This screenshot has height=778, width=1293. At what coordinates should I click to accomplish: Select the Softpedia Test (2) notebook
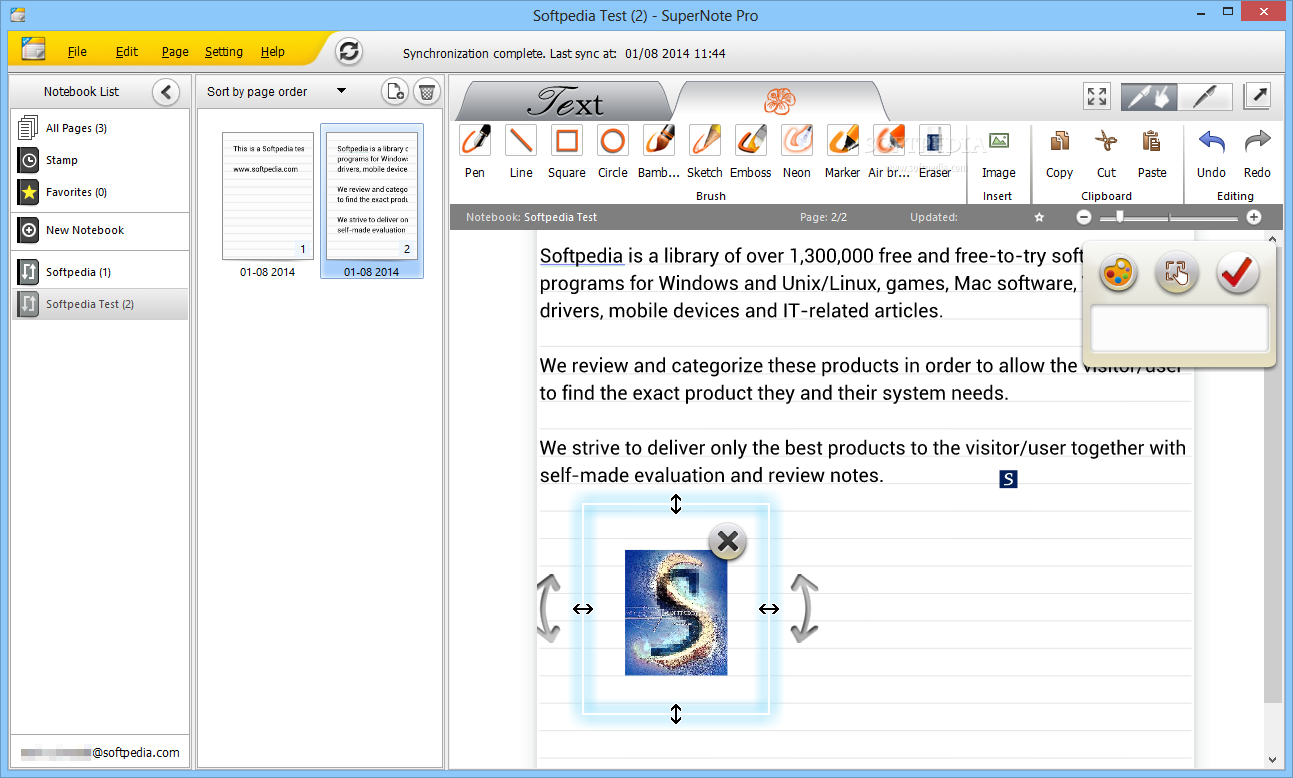point(100,304)
